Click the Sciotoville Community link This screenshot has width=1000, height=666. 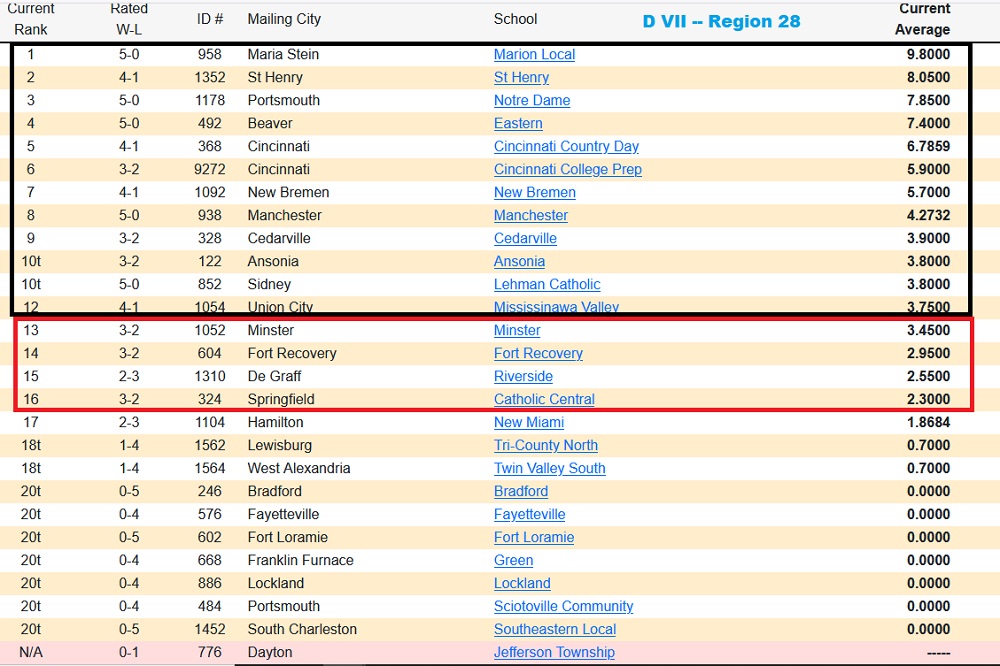pos(563,607)
